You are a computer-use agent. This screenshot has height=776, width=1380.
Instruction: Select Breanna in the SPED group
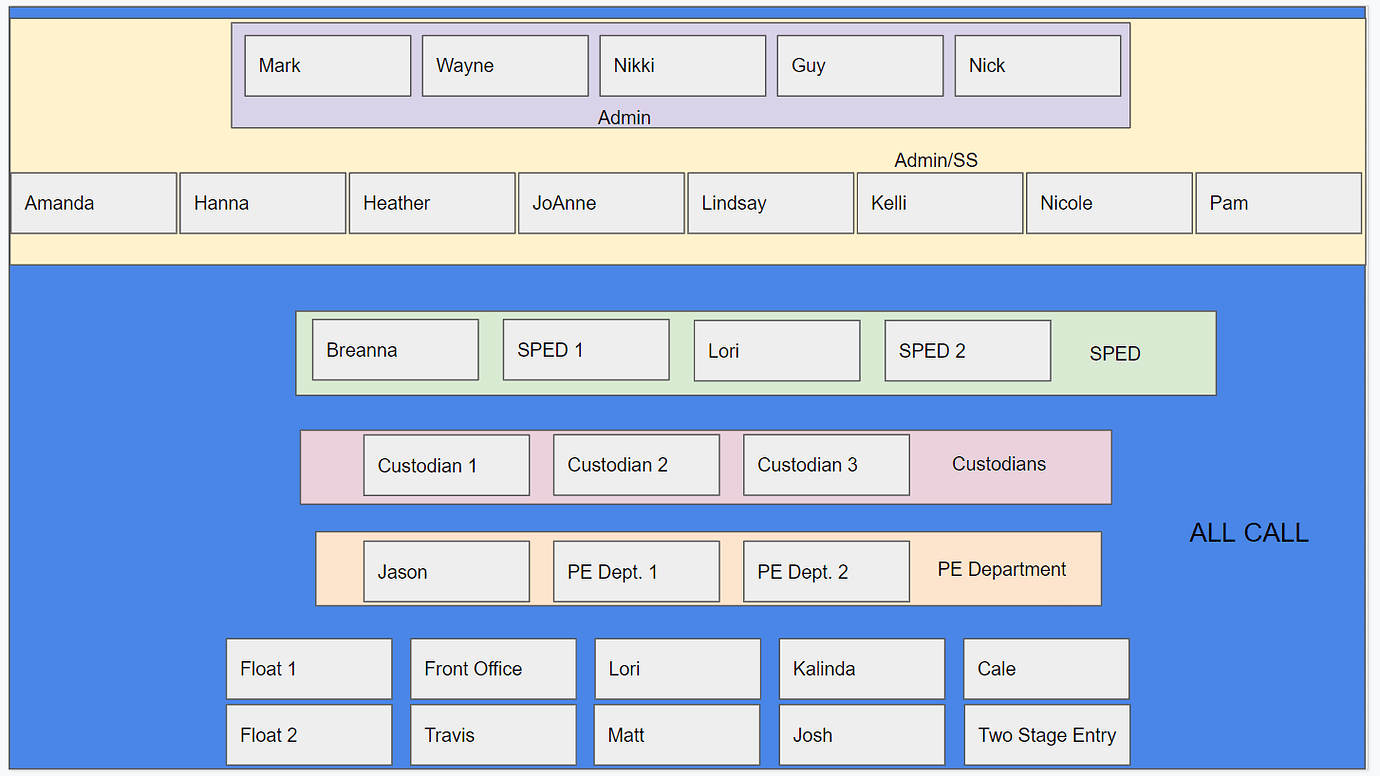point(395,350)
